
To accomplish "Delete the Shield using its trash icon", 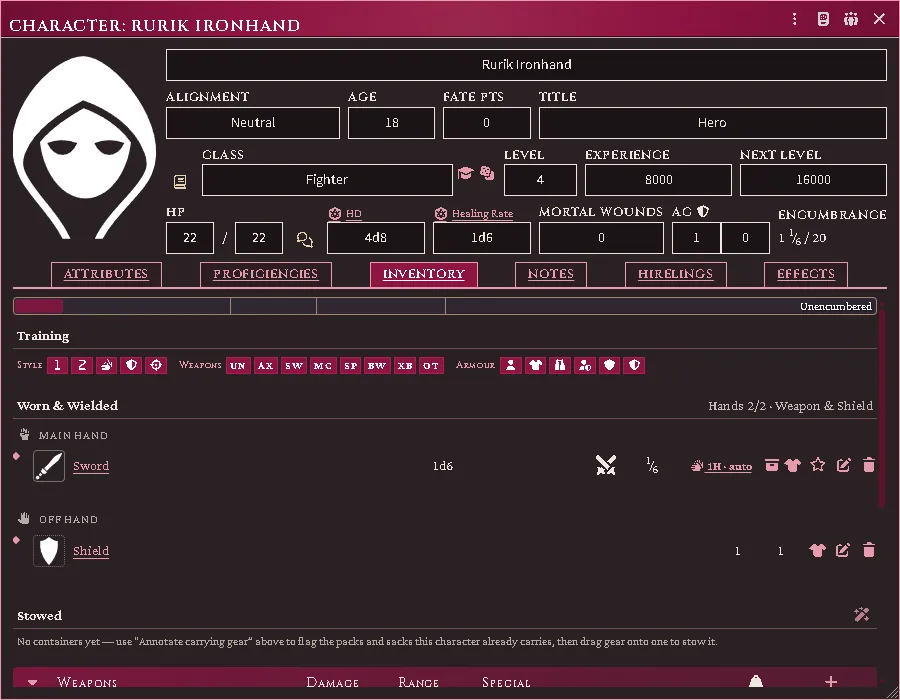I will tap(869, 550).
